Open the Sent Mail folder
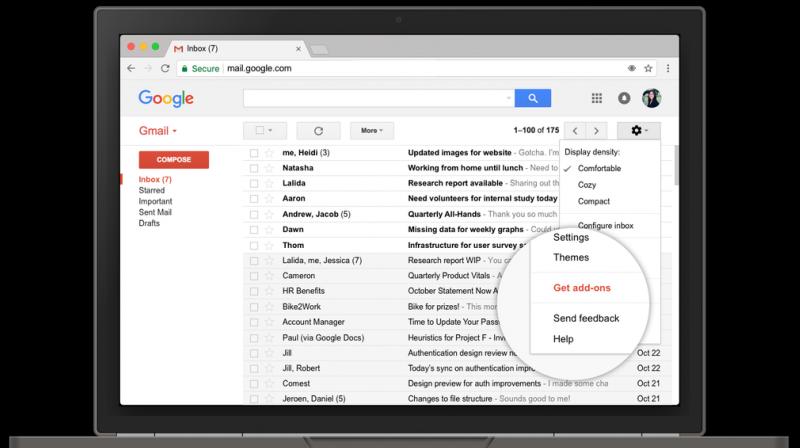Screen dimensions: 800x448 (155, 212)
